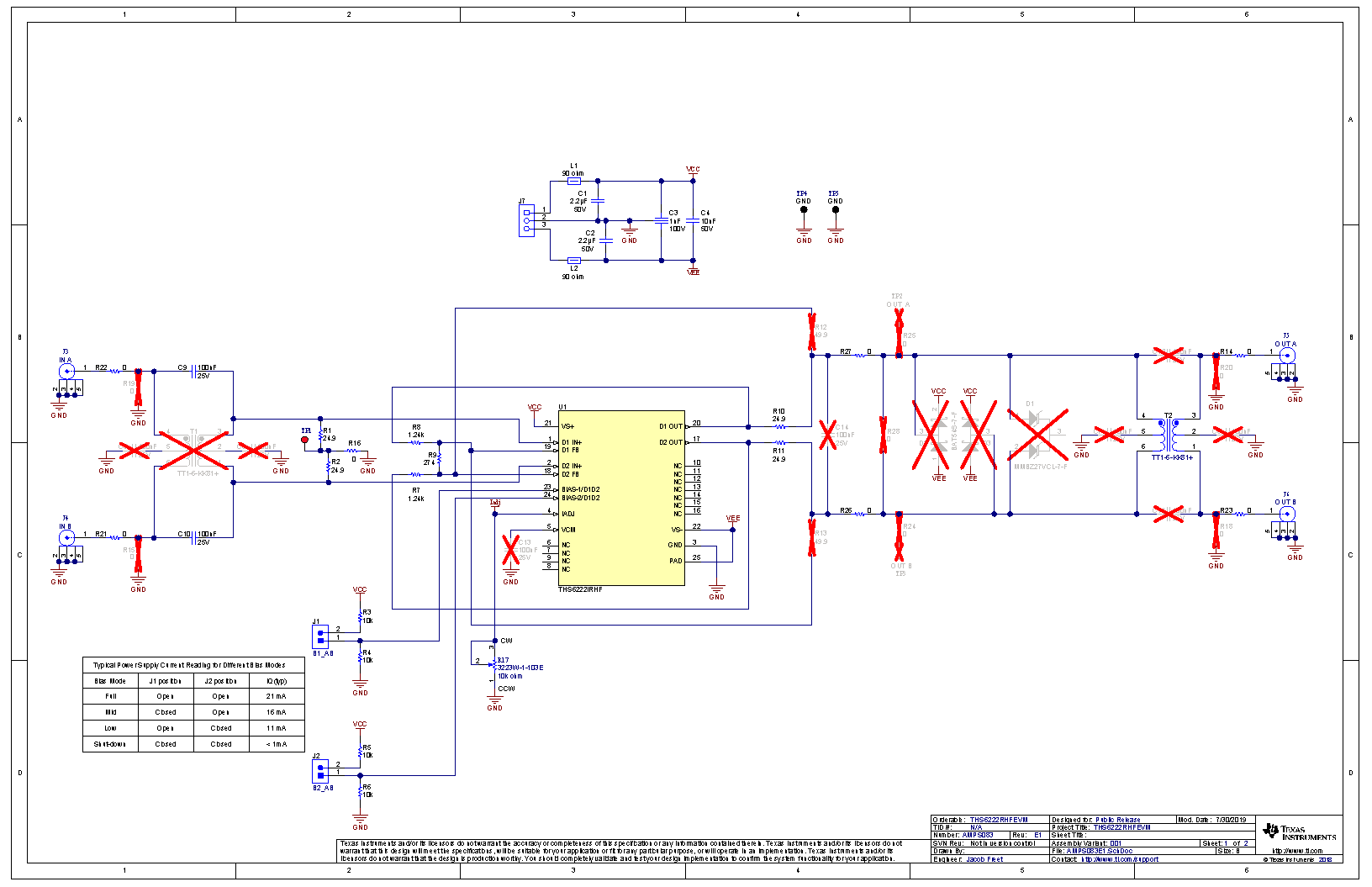Click engineer name Jacob Freet
This screenshot has width=1372, height=887.
984,858
